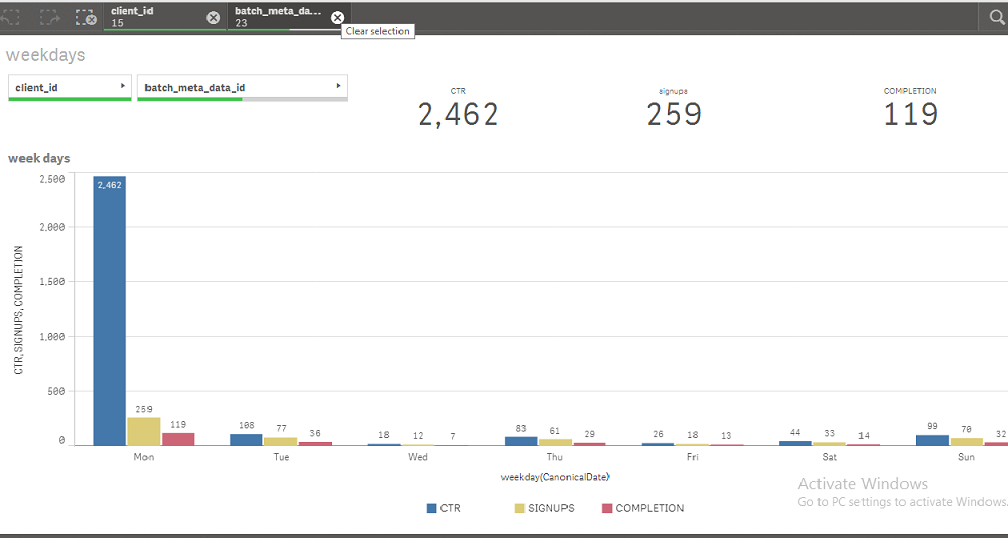Open the search selections magnifier

point(997,17)
